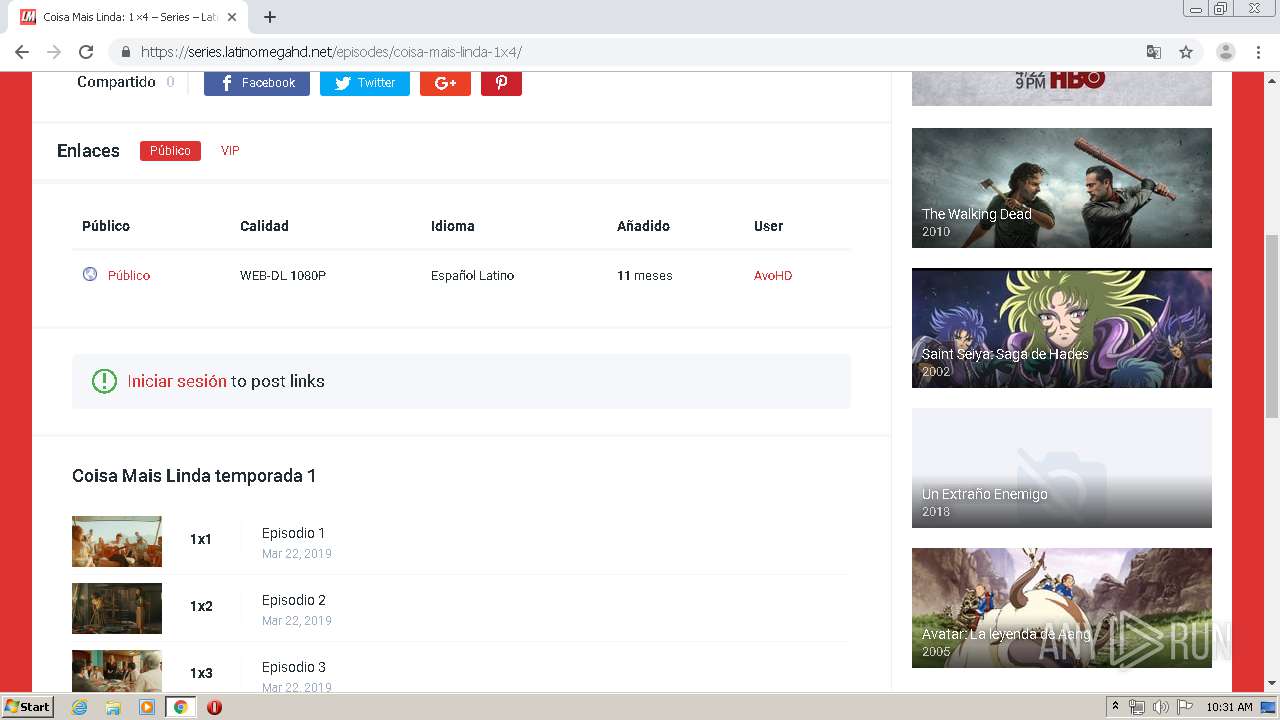Open the 1x2 episode thumbnail
This screenshot has height=720, width=1280.
point(117,608)
